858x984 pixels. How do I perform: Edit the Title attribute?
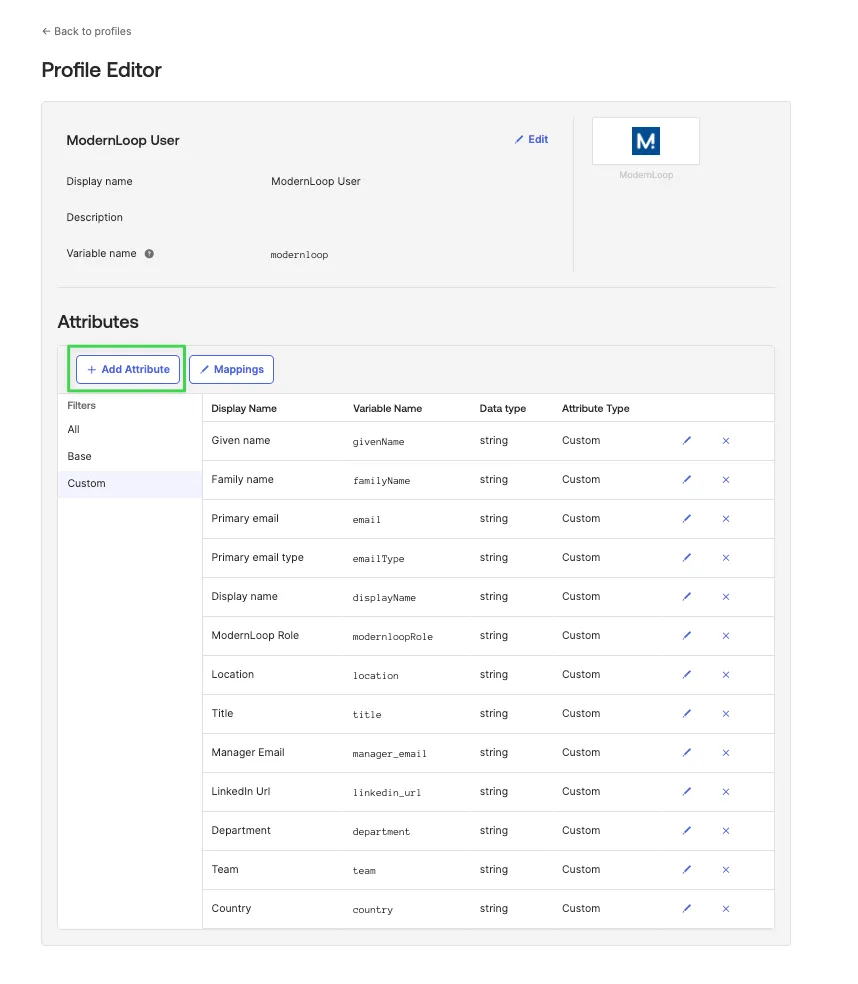click(x=687, y=714)
